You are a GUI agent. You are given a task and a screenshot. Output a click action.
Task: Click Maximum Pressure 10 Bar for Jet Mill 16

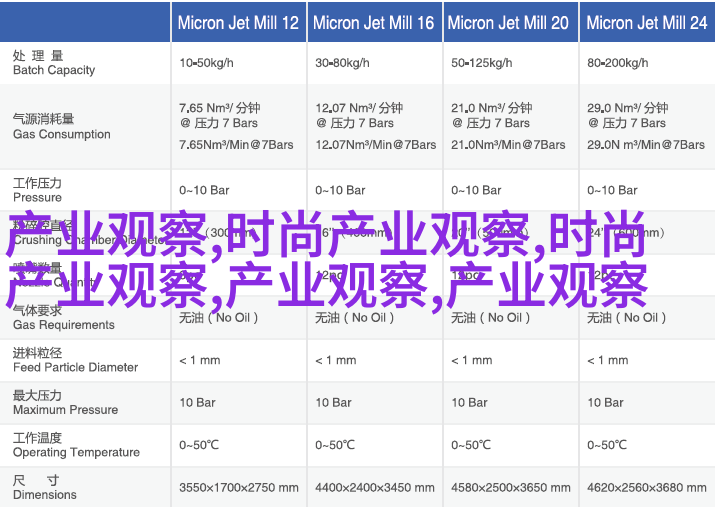(x=333, y=402)
